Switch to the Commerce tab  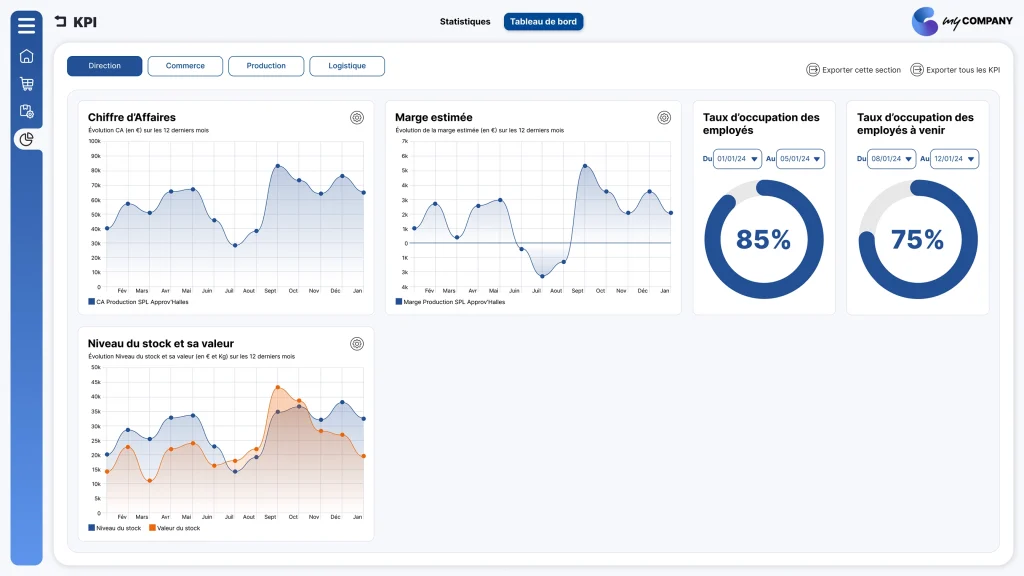pos(185,66)
